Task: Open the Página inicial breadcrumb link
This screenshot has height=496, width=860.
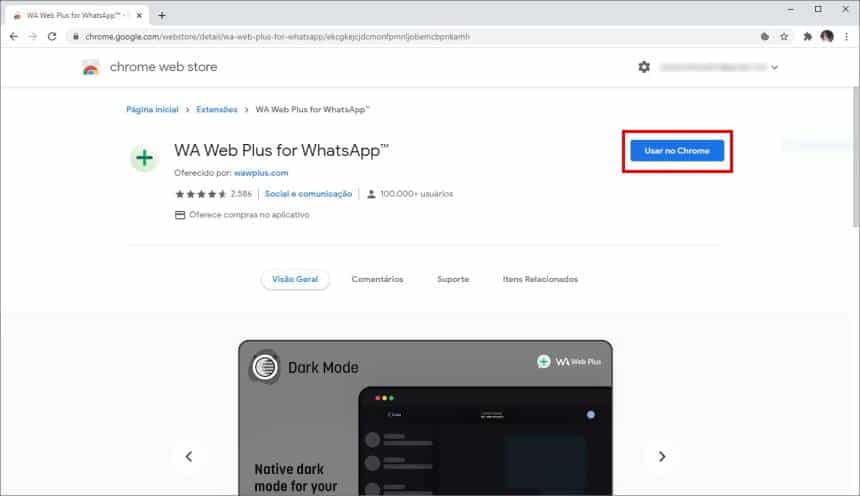Action: pos(152,110)
